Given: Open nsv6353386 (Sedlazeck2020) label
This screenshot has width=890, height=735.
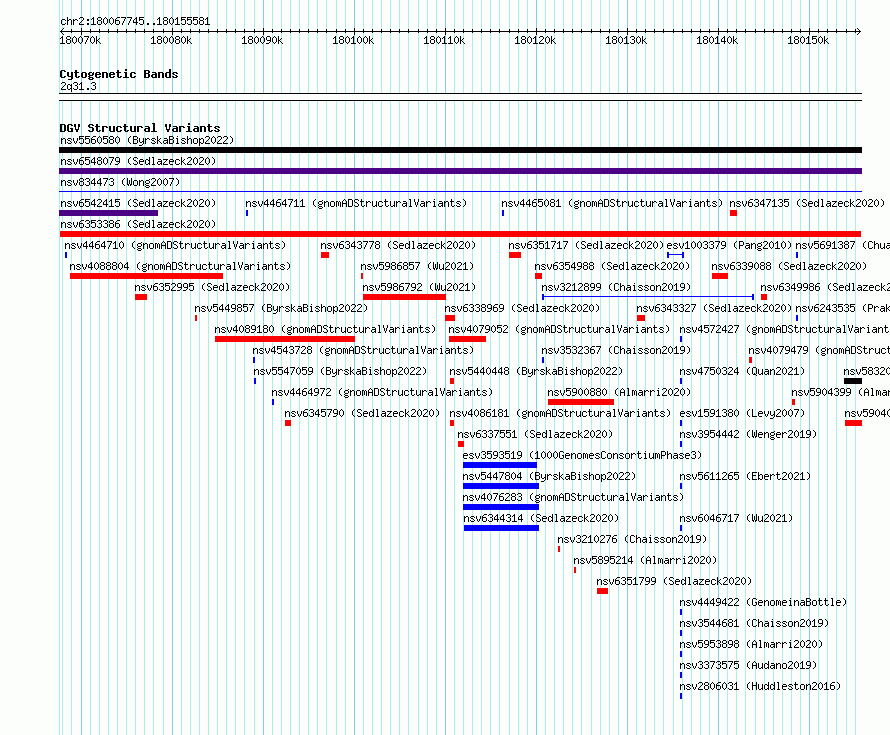Looking at the screenshot, I should [138, 224].
